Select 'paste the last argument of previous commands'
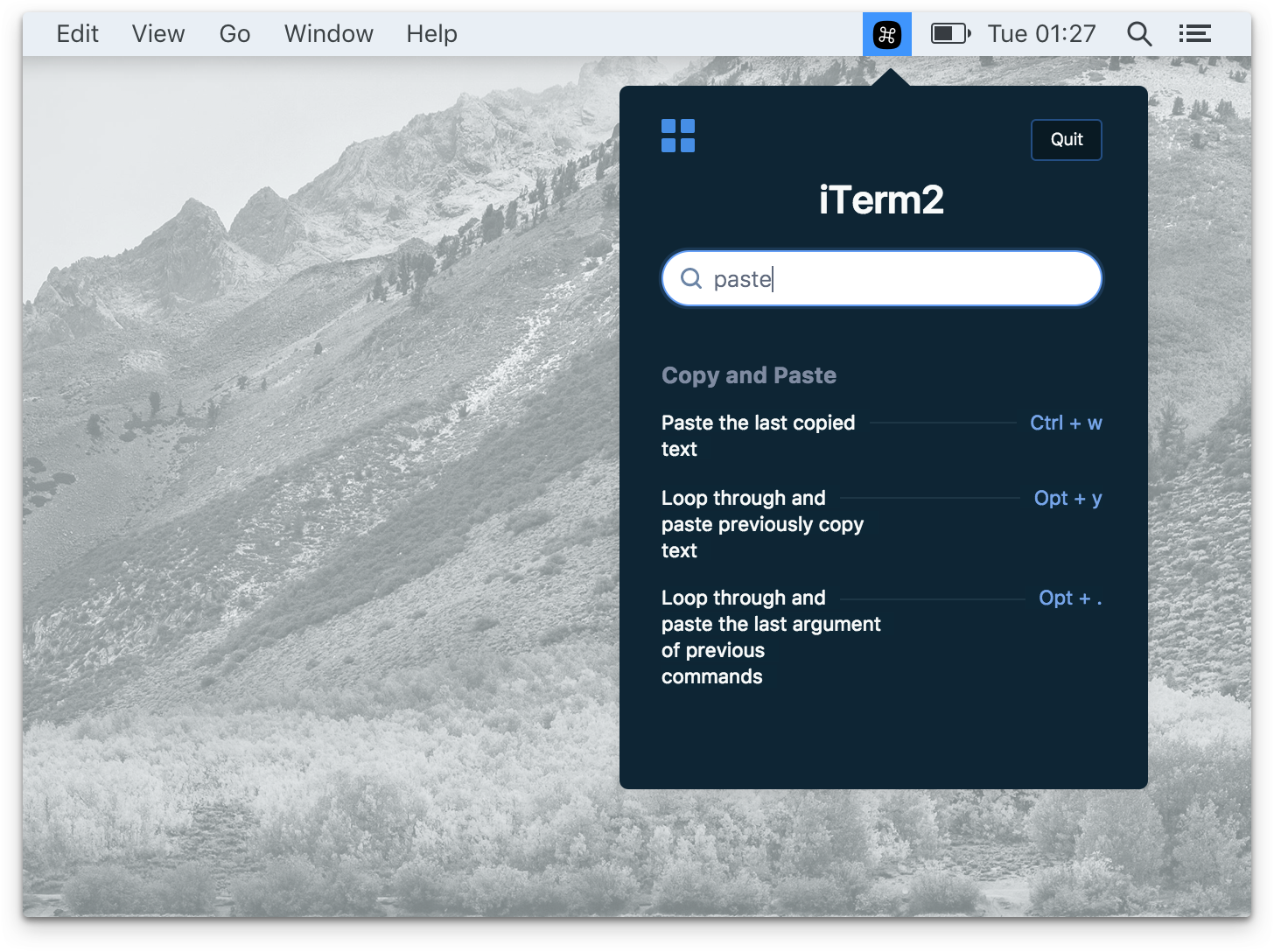 pos(771,637)
